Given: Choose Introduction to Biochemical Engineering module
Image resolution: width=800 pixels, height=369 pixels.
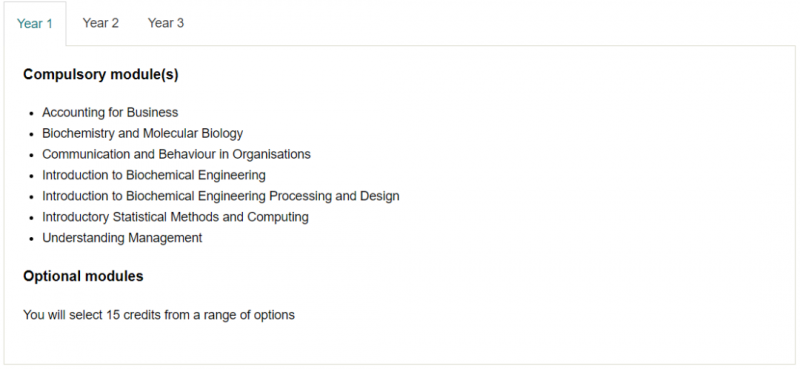Looking at the screenshot, I should click(154, 175).
